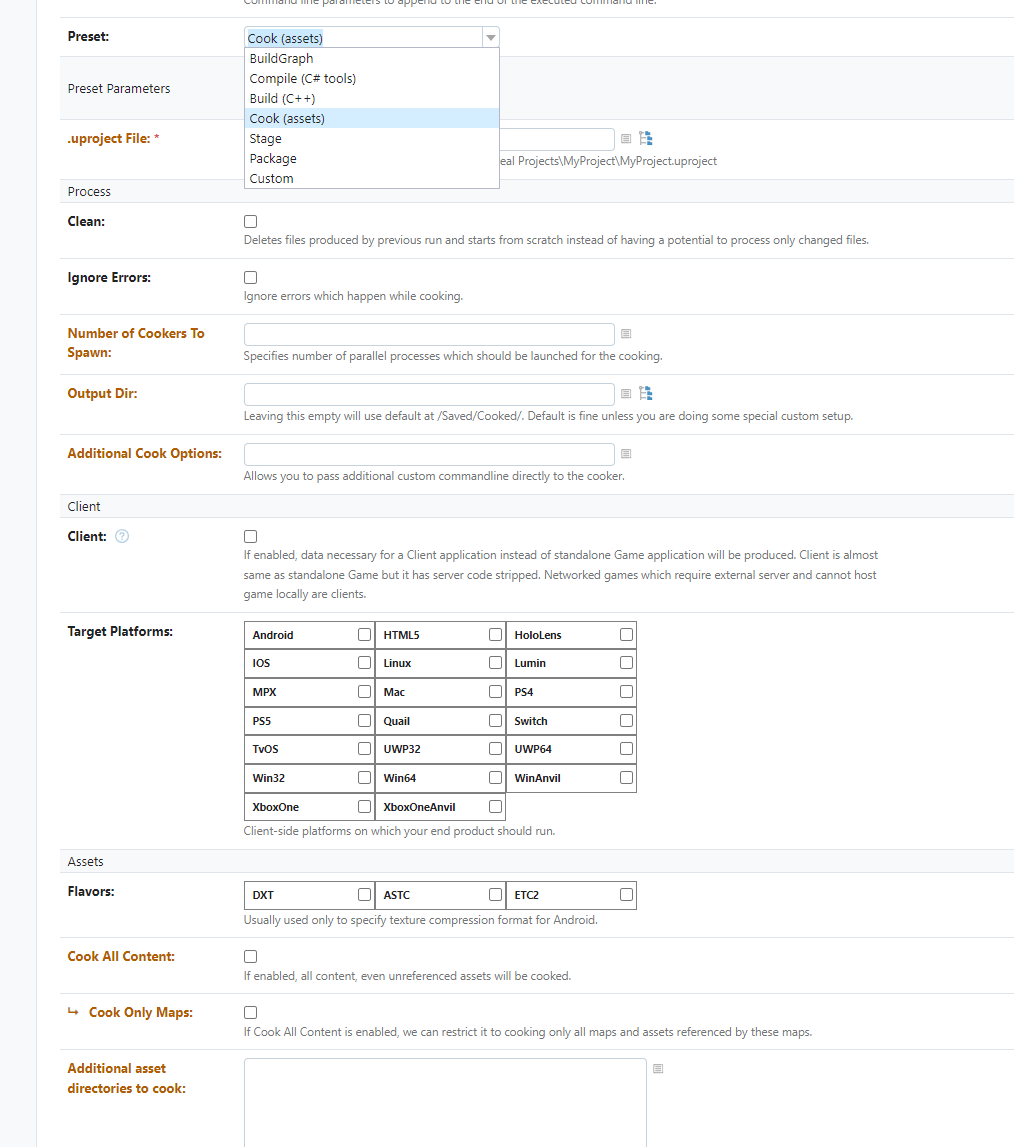The image size is (1014, 1147).
Task: Check the Lumin target platform
Action: (x=626, y=663)
